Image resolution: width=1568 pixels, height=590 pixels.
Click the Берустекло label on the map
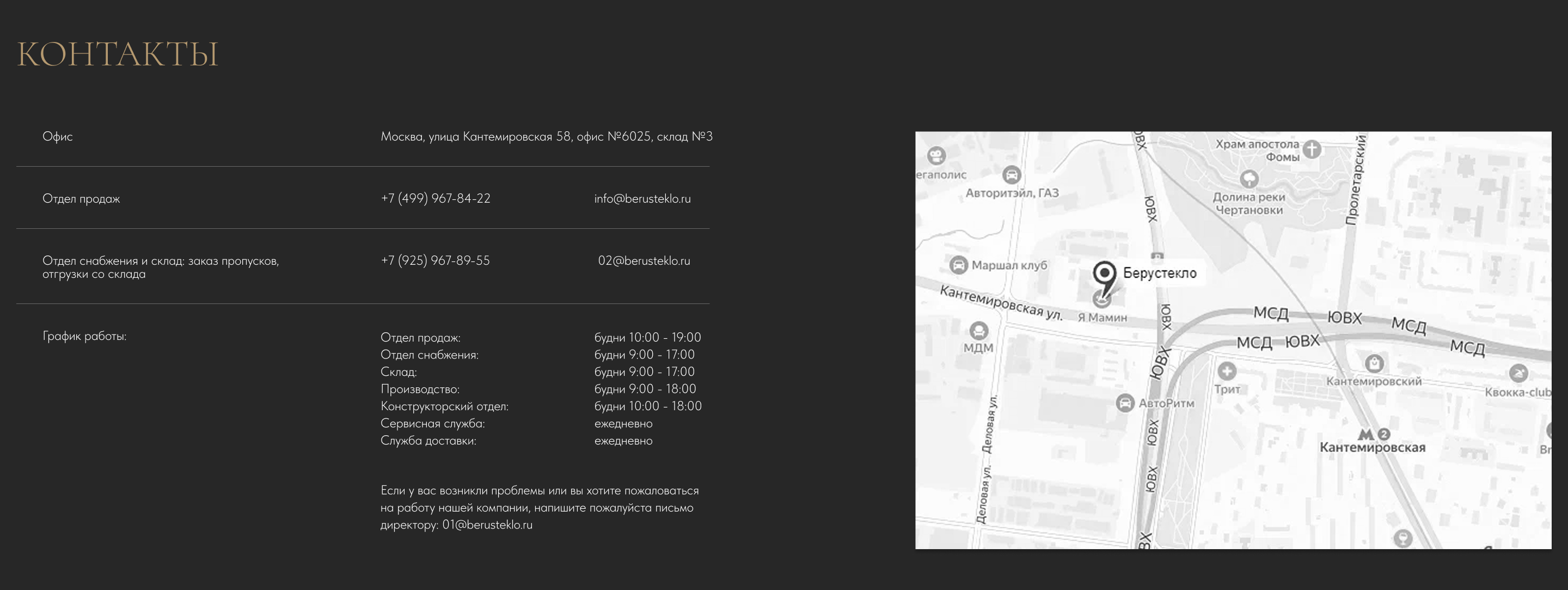pos(1159,273)
